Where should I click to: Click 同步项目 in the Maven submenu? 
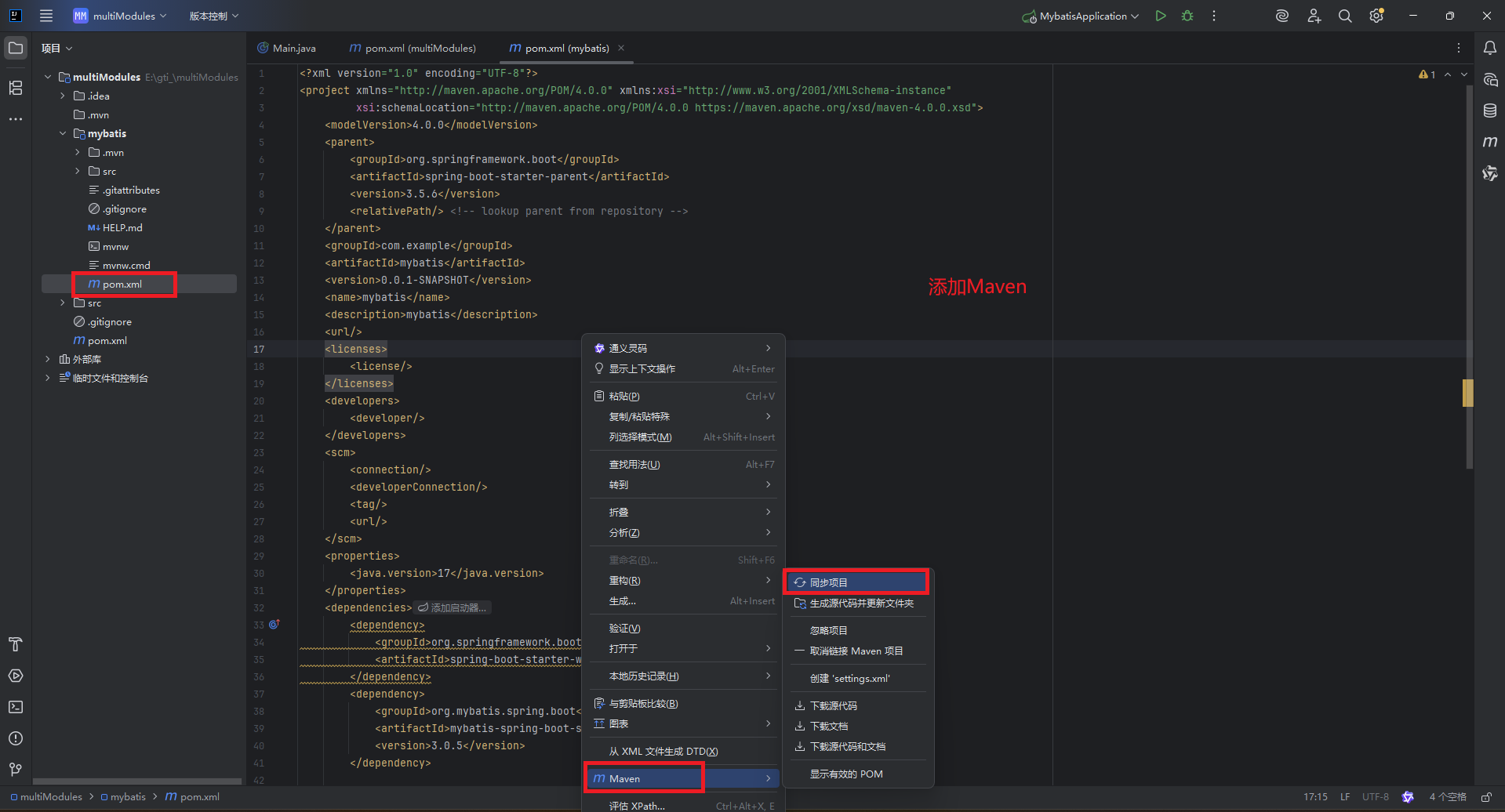click(x=855, y=582)
